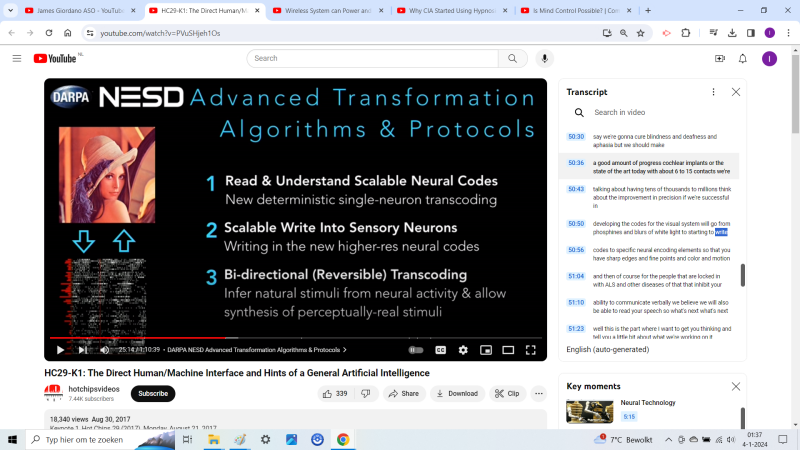Viewport: 800px width, 450px height.
Task: Open video settings gear
Action: pos(463,350)
